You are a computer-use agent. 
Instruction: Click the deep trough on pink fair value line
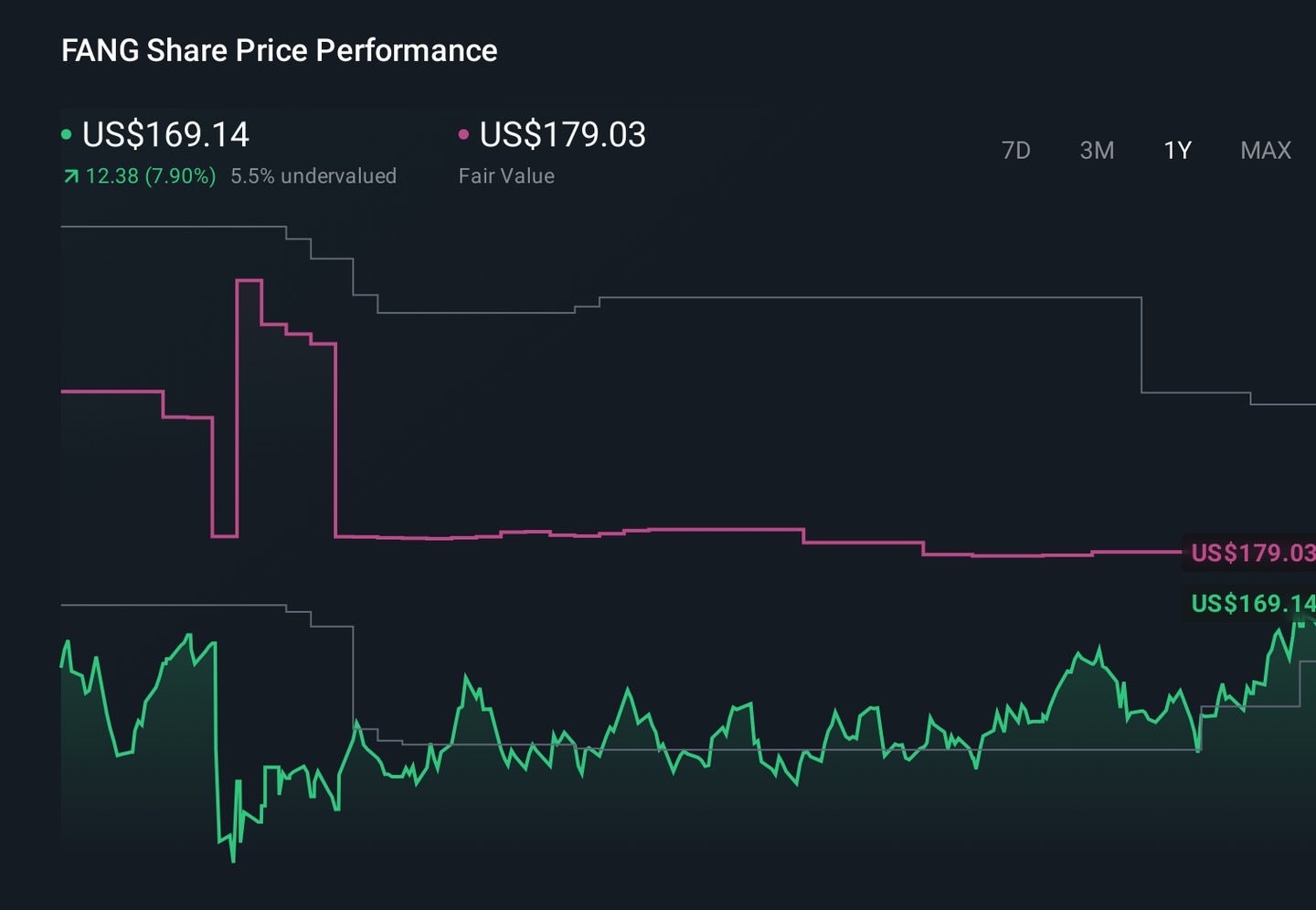coord(225,535)
